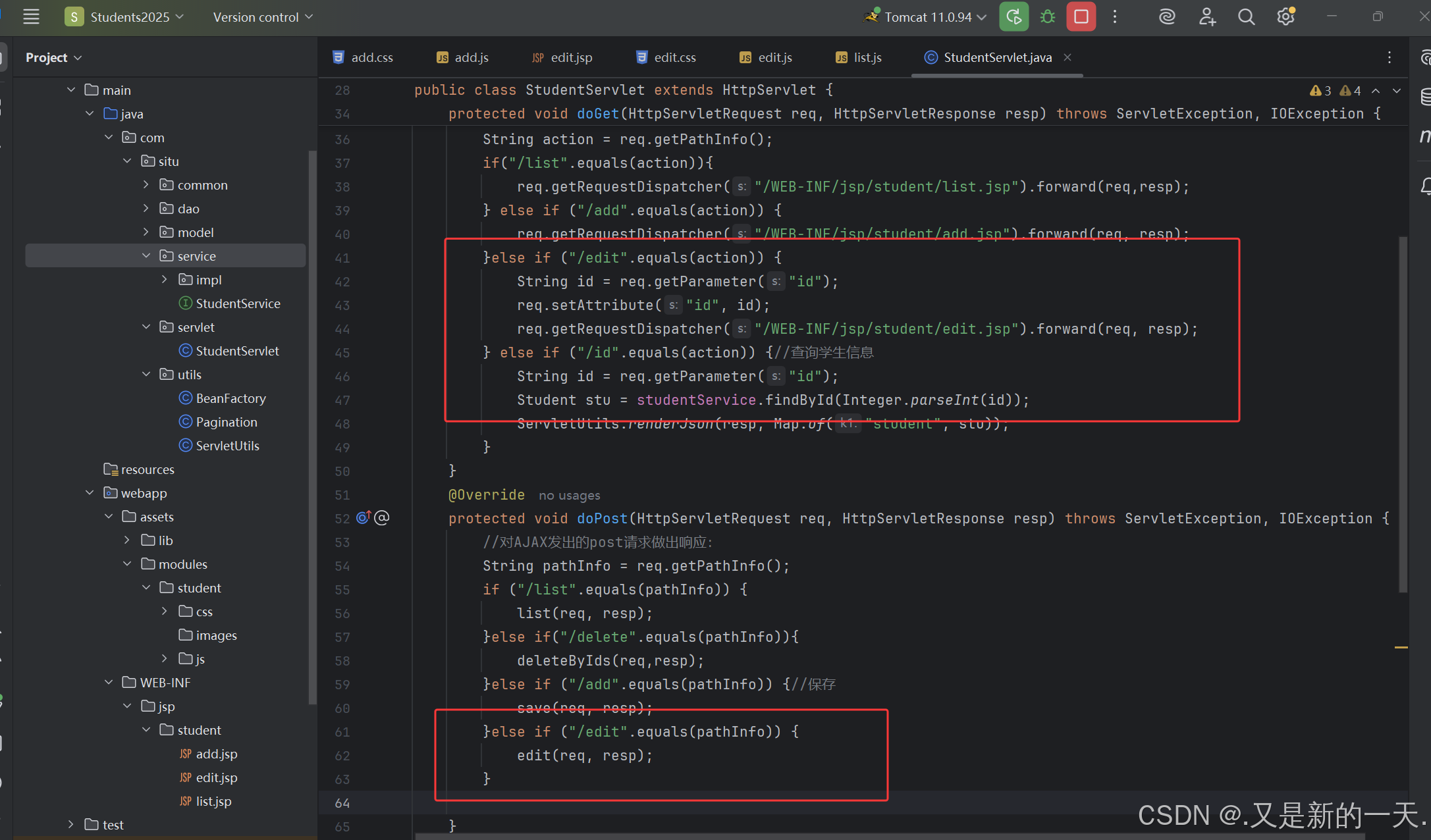Select Pagination class in tree

coord(218,422)
